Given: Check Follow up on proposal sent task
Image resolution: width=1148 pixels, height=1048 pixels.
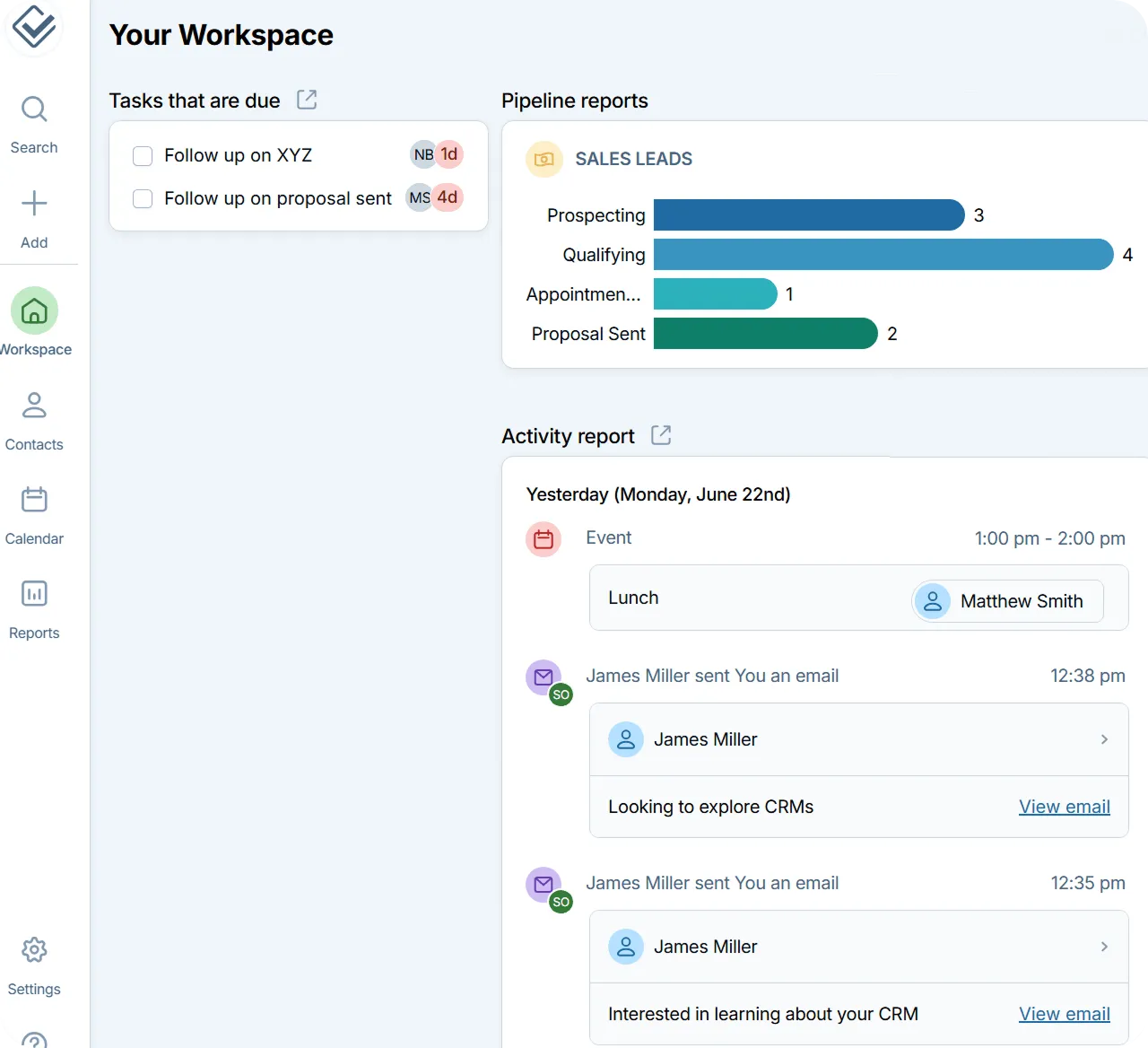Looking at the screenshot, I should pos(143,198).
